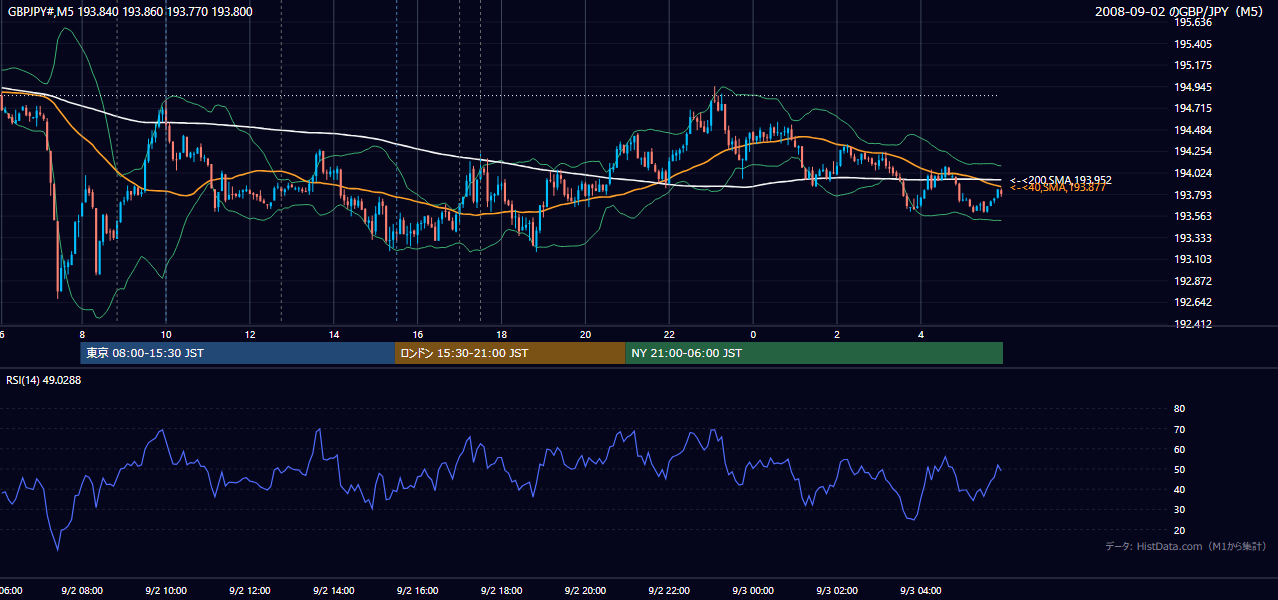The image size is (1278, 600).
Task: Click the RSI level 70 axis label
Action: tap(1179, 429)
